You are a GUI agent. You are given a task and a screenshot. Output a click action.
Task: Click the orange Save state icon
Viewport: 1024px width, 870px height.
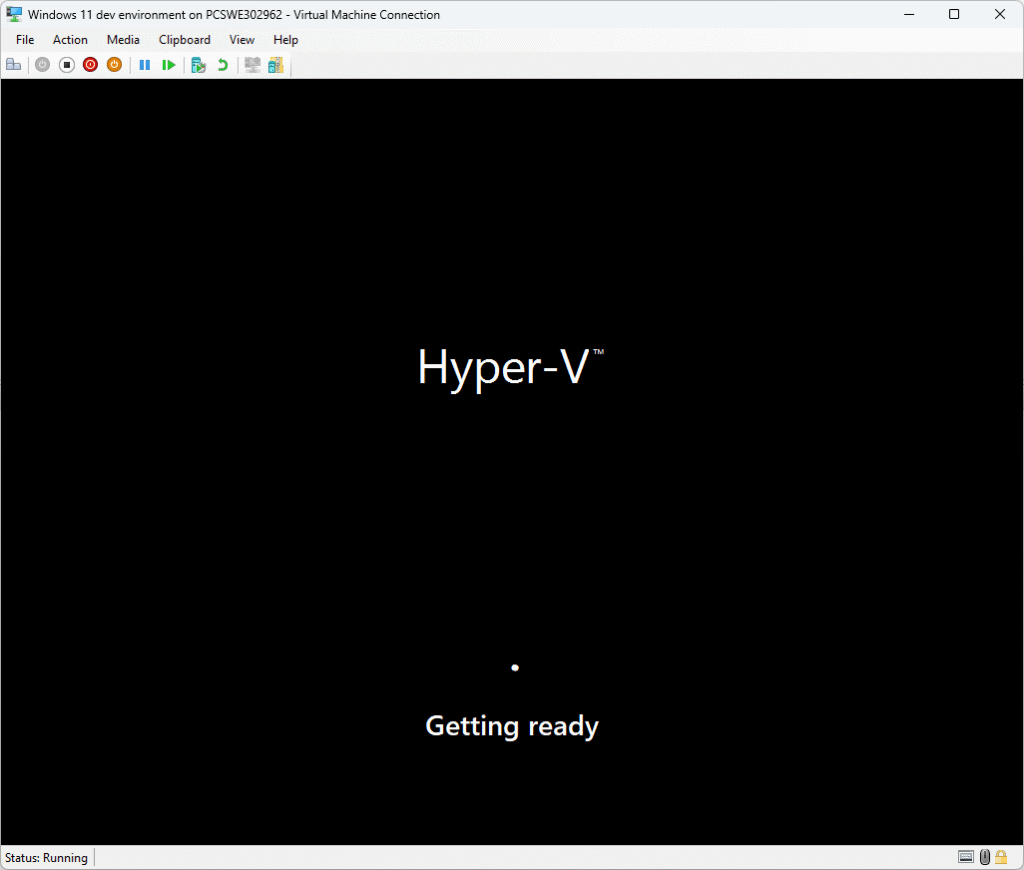(x=114, y=65)
